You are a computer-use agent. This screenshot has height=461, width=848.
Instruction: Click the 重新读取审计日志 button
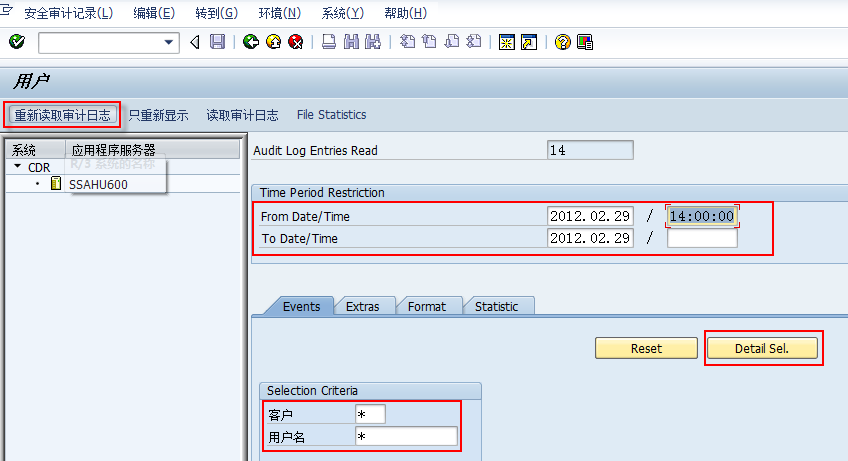click(x=63, y=115)
